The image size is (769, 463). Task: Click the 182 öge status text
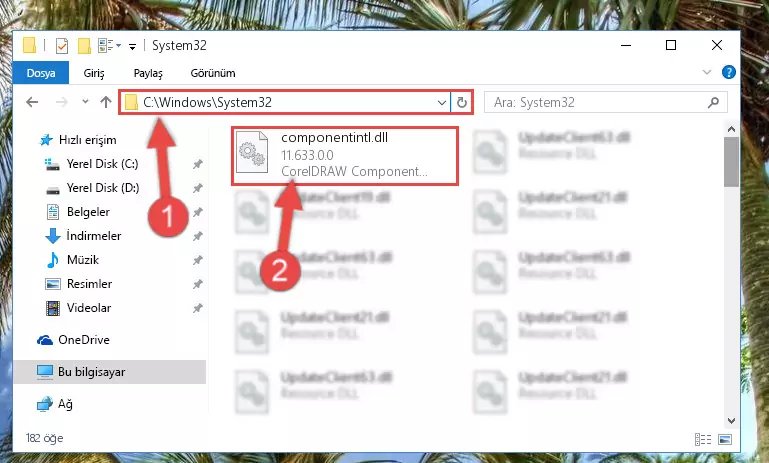[45, 438]
